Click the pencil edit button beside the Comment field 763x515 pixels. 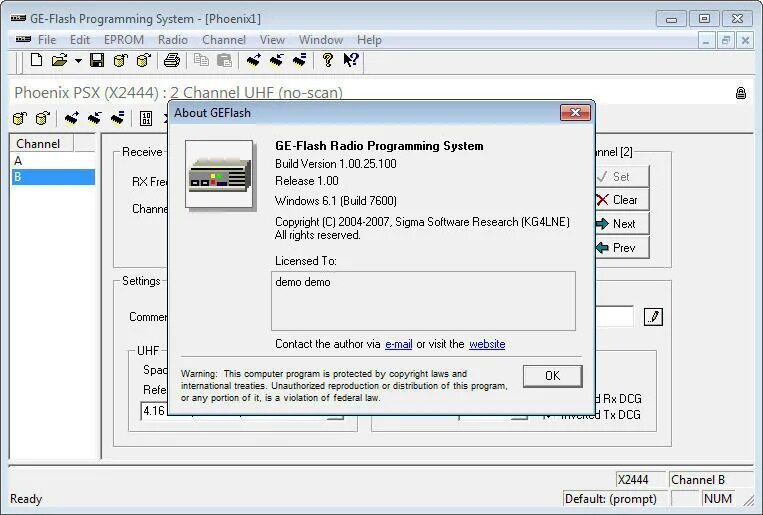pos(653,317)
